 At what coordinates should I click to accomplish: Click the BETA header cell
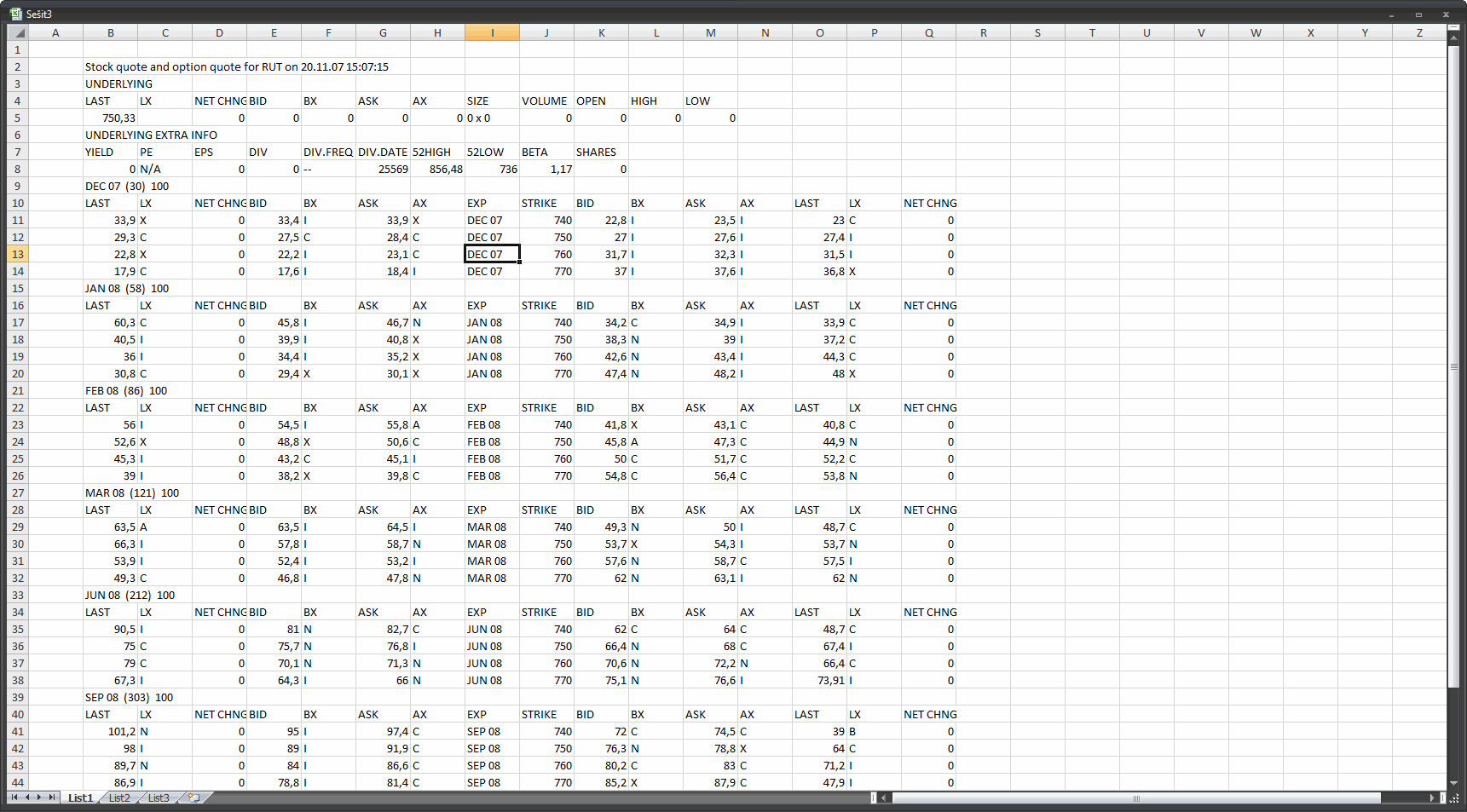[547, 152]
